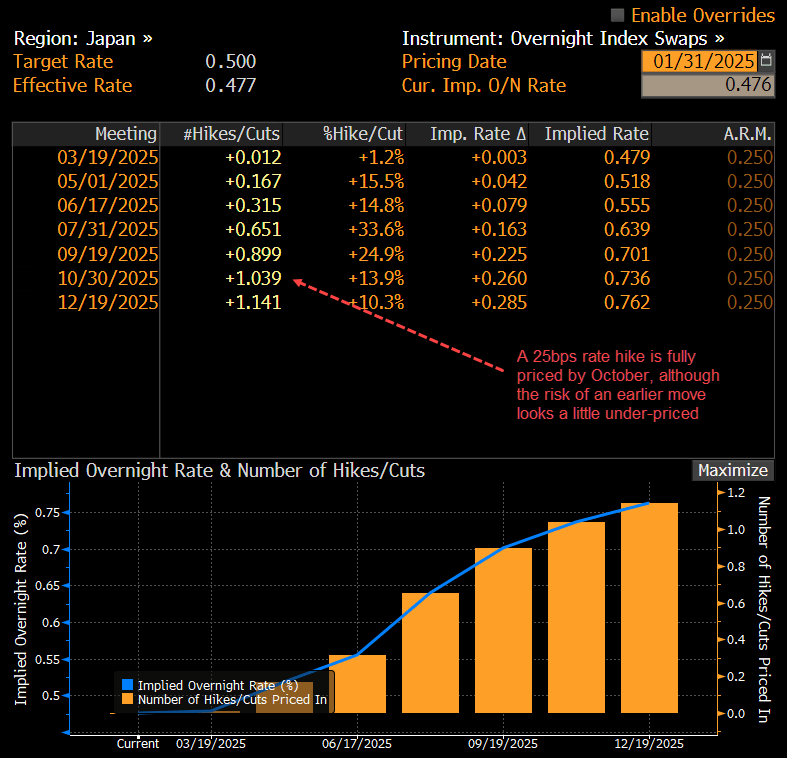Screen dimensions: 787x758
Task: Click the orange bar above 09/19/2025
Action: pyautogui.click(x=503, y=630)
